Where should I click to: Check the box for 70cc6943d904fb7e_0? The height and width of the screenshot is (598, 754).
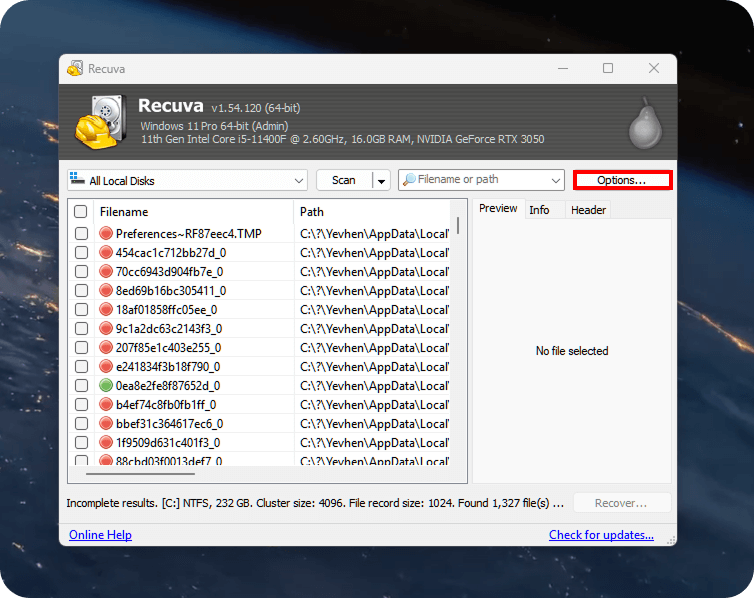82,272
